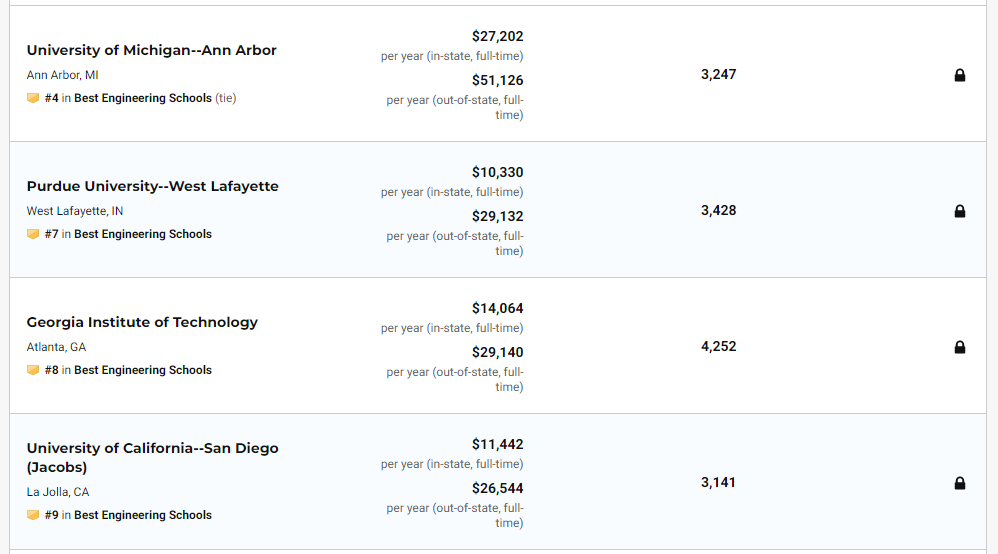Open University of California--San Diego (Jacobs) link
The image size is (998, 554).
(x=152, y=448)
